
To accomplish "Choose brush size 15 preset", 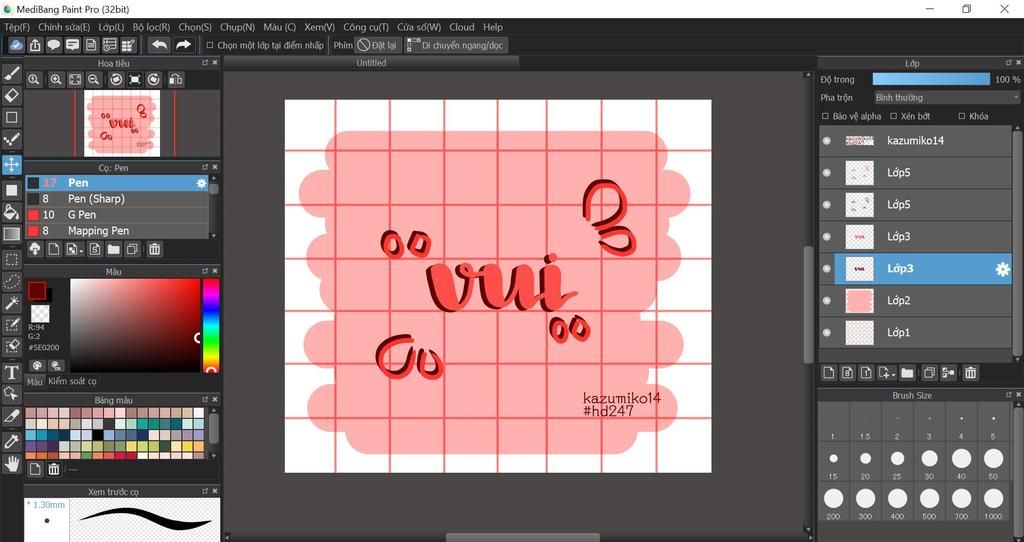I will 833,464.
